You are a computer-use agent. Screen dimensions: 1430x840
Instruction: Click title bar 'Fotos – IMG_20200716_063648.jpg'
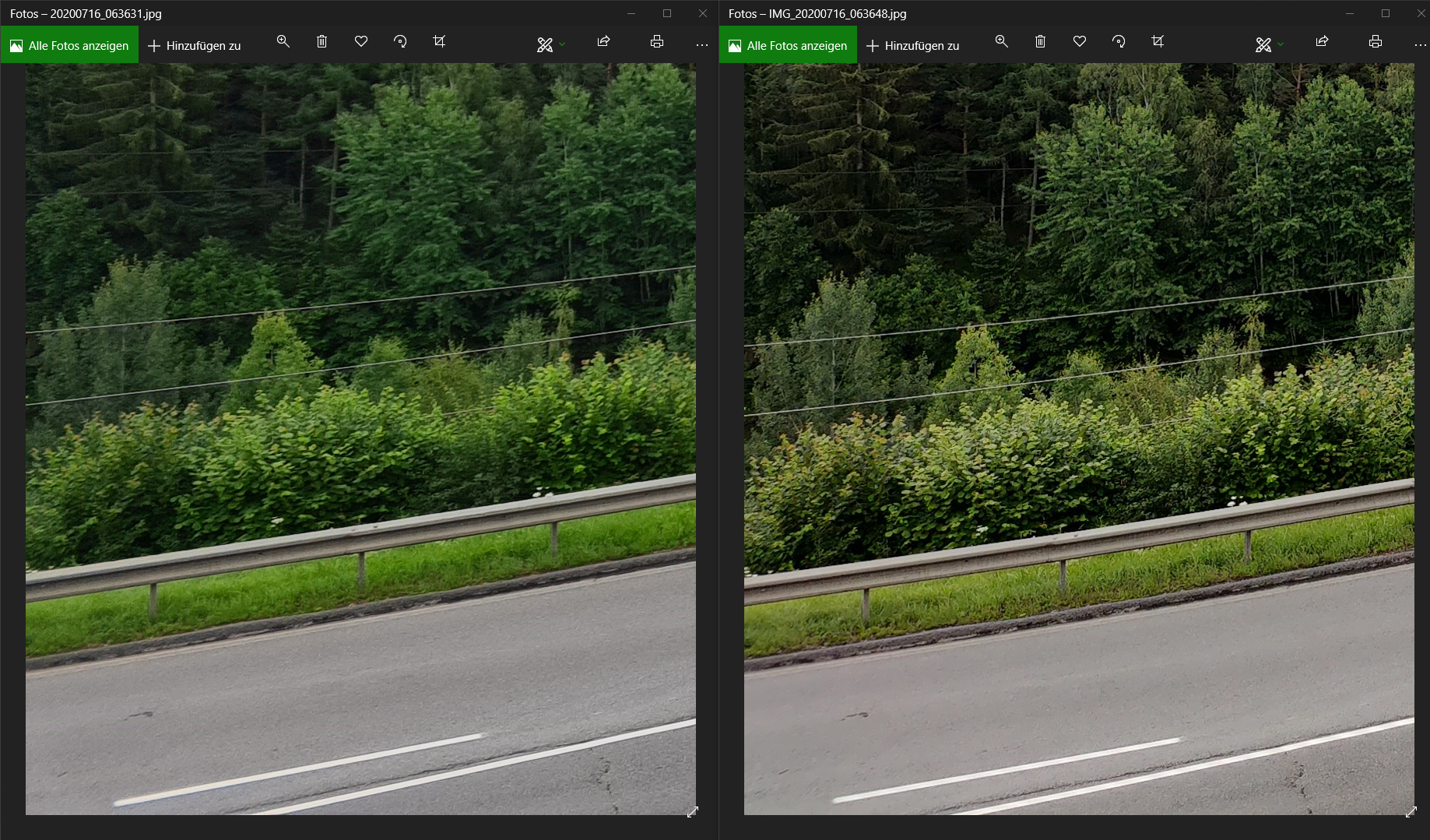tap(817, 13)
